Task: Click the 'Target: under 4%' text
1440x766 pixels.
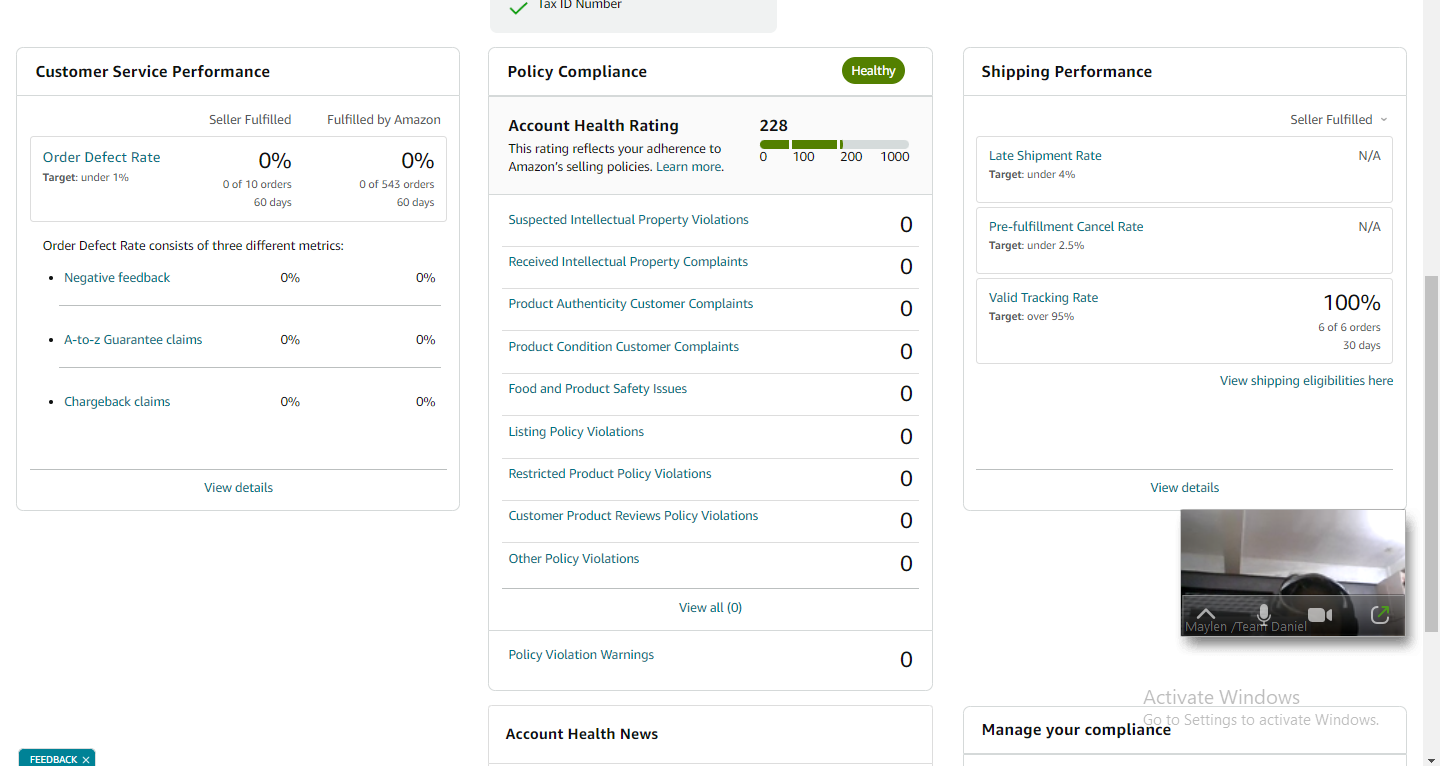Action: [x=1032, y=175]
